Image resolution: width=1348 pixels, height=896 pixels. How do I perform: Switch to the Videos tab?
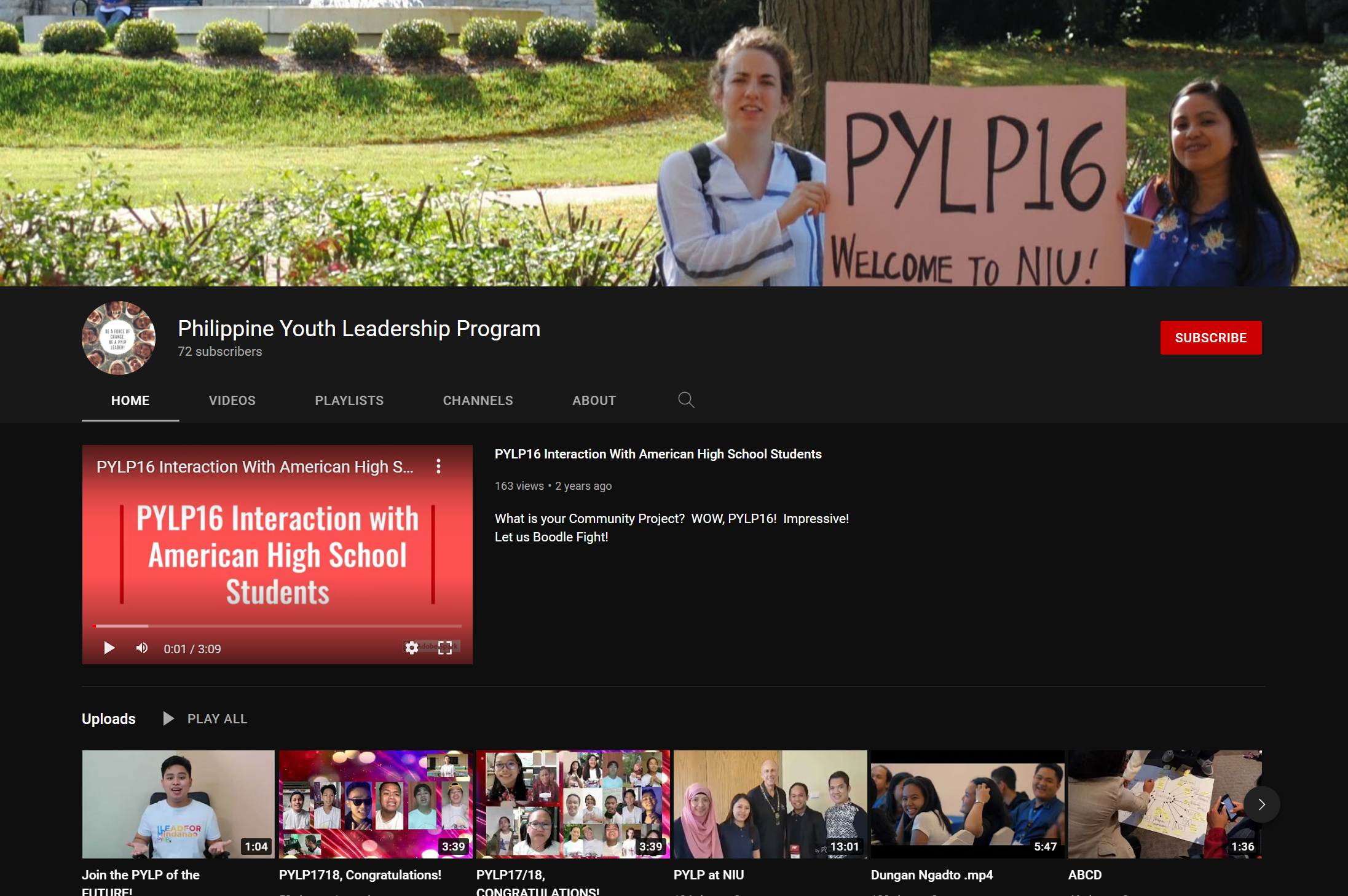pyautogui.click(x=232, y=401)
